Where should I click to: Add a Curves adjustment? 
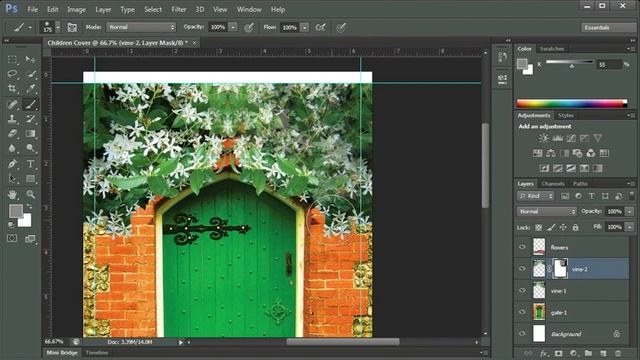coord(571,138)
